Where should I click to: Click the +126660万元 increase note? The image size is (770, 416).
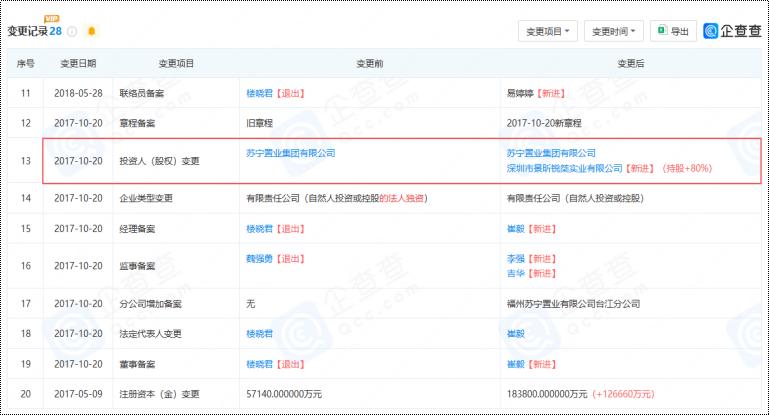(x=624, y=394)
